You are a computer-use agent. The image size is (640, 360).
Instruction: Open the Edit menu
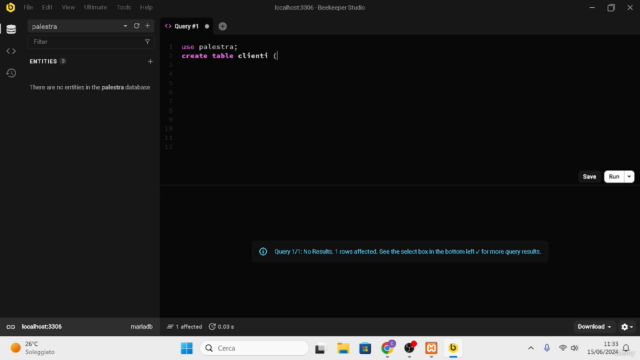[x=47, y=7]
